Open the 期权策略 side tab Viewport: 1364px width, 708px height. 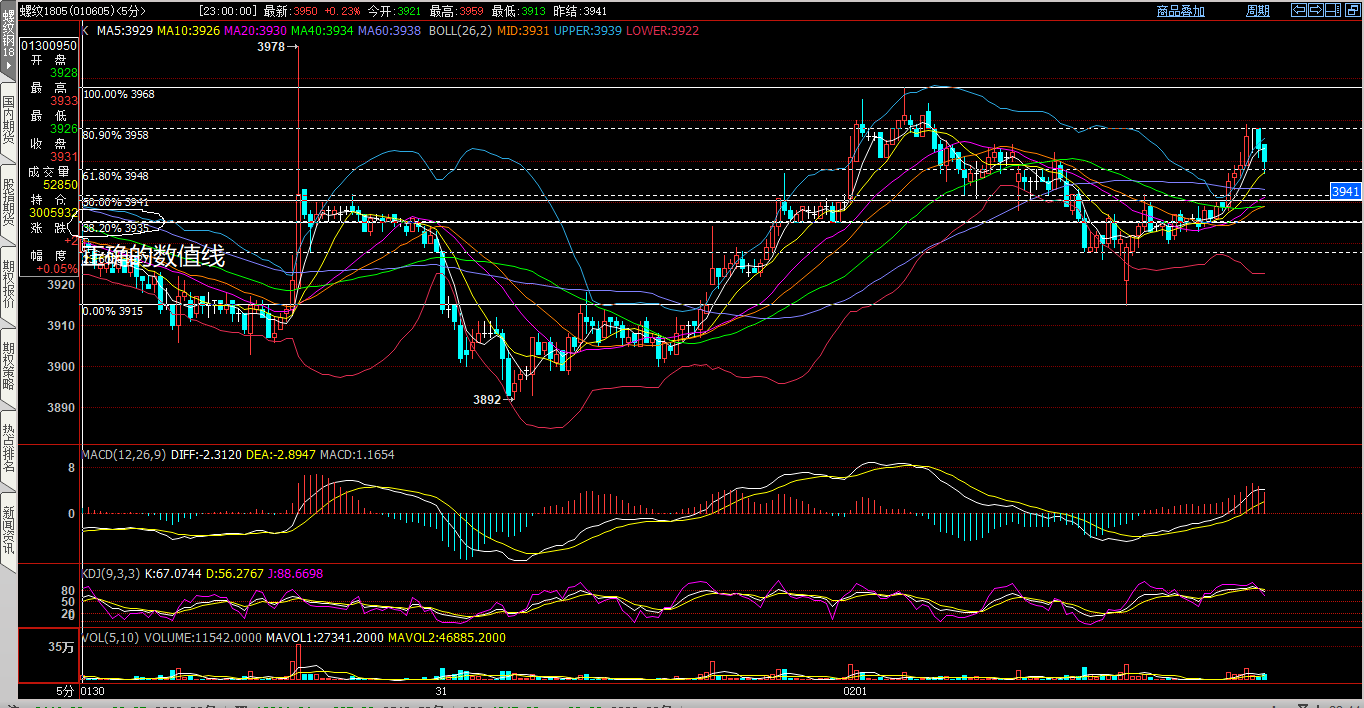point(8,366)
